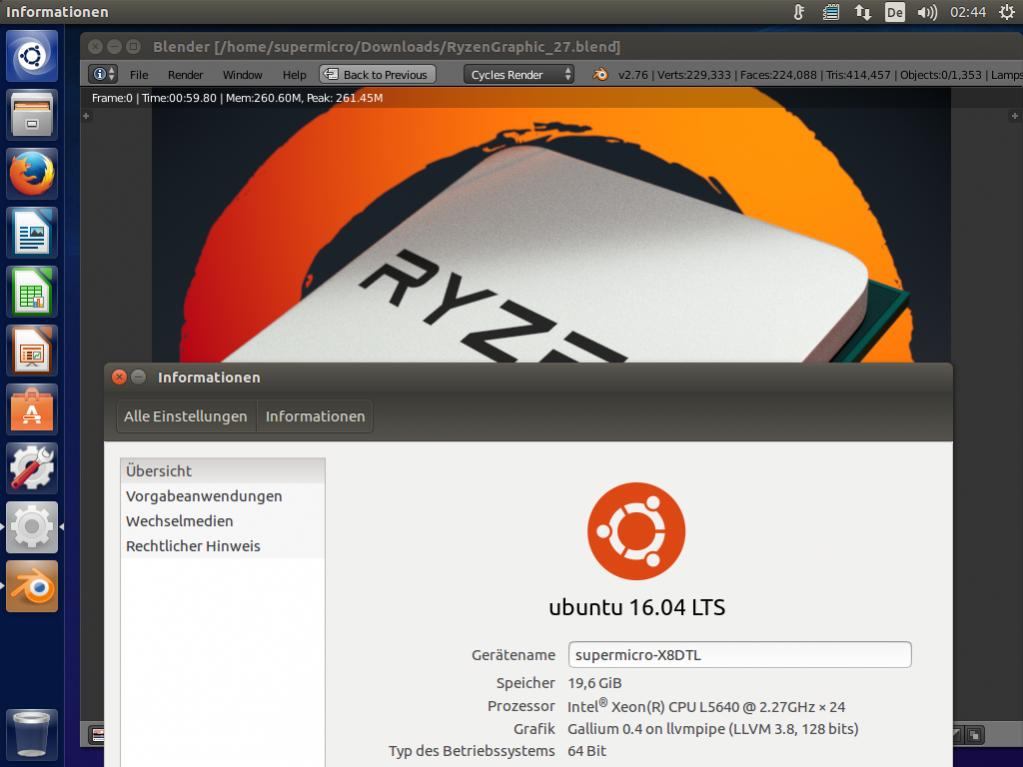The height and width of the screenshot is (767, 1023).
Task: Open Ubuntu Software Center in dock
Action: click(31, 410)
